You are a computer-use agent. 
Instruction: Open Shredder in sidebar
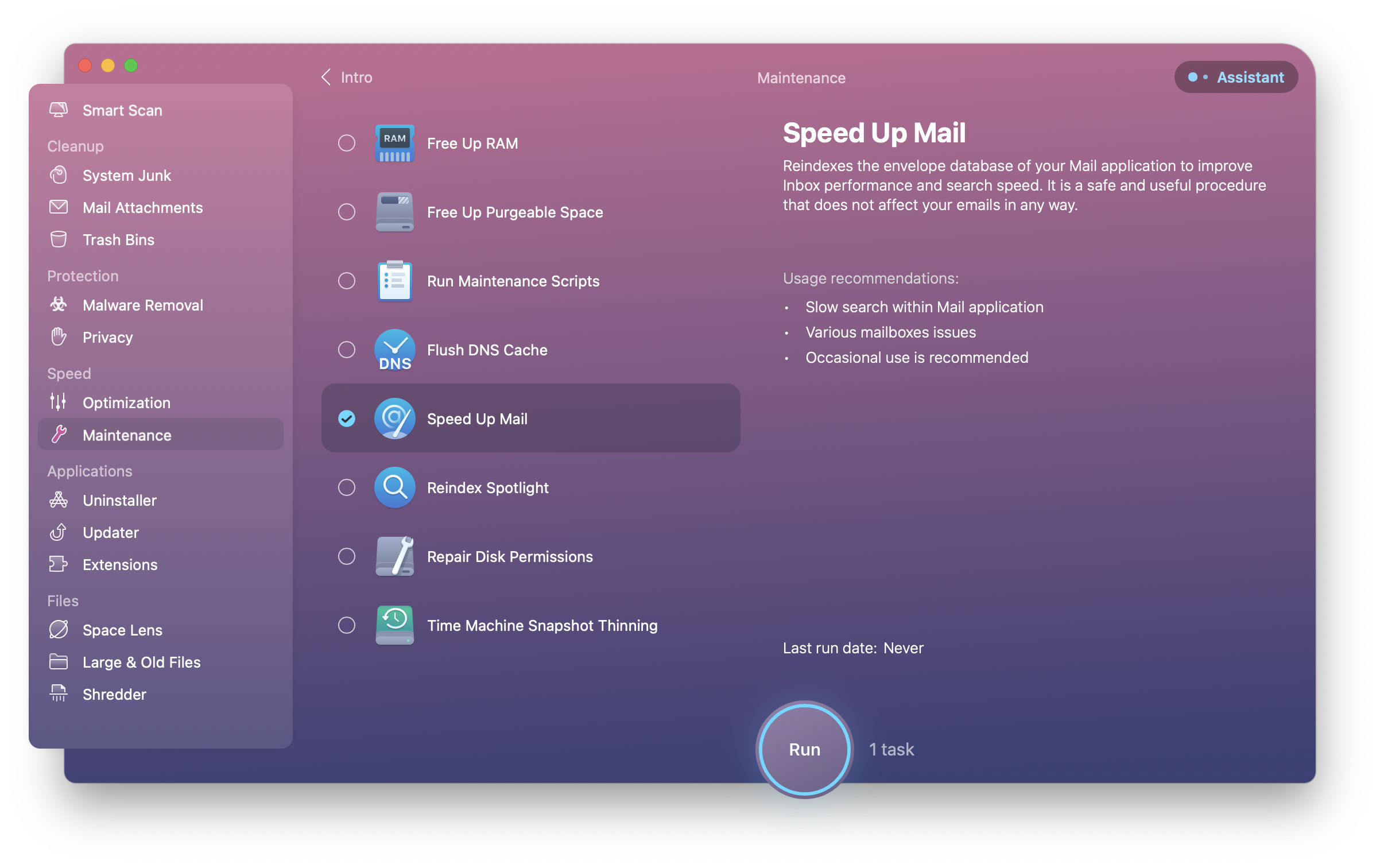(114, 695)
